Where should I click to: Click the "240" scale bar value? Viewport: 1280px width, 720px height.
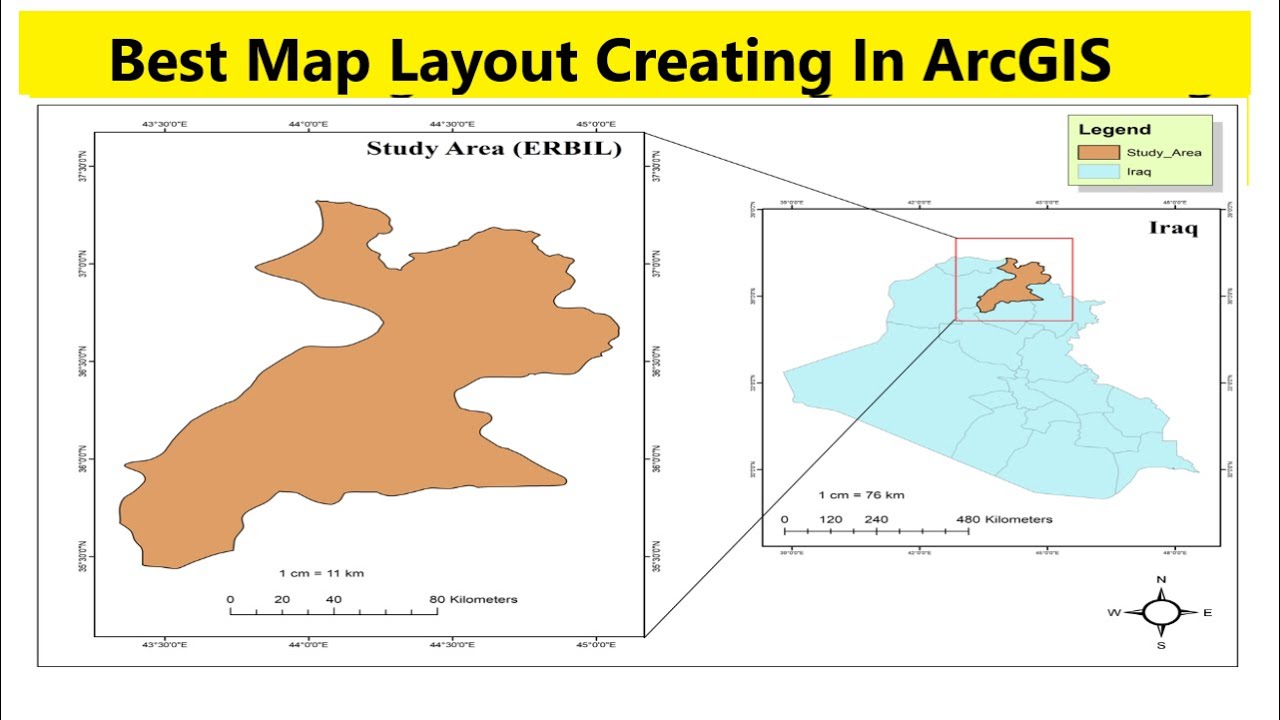876,519
